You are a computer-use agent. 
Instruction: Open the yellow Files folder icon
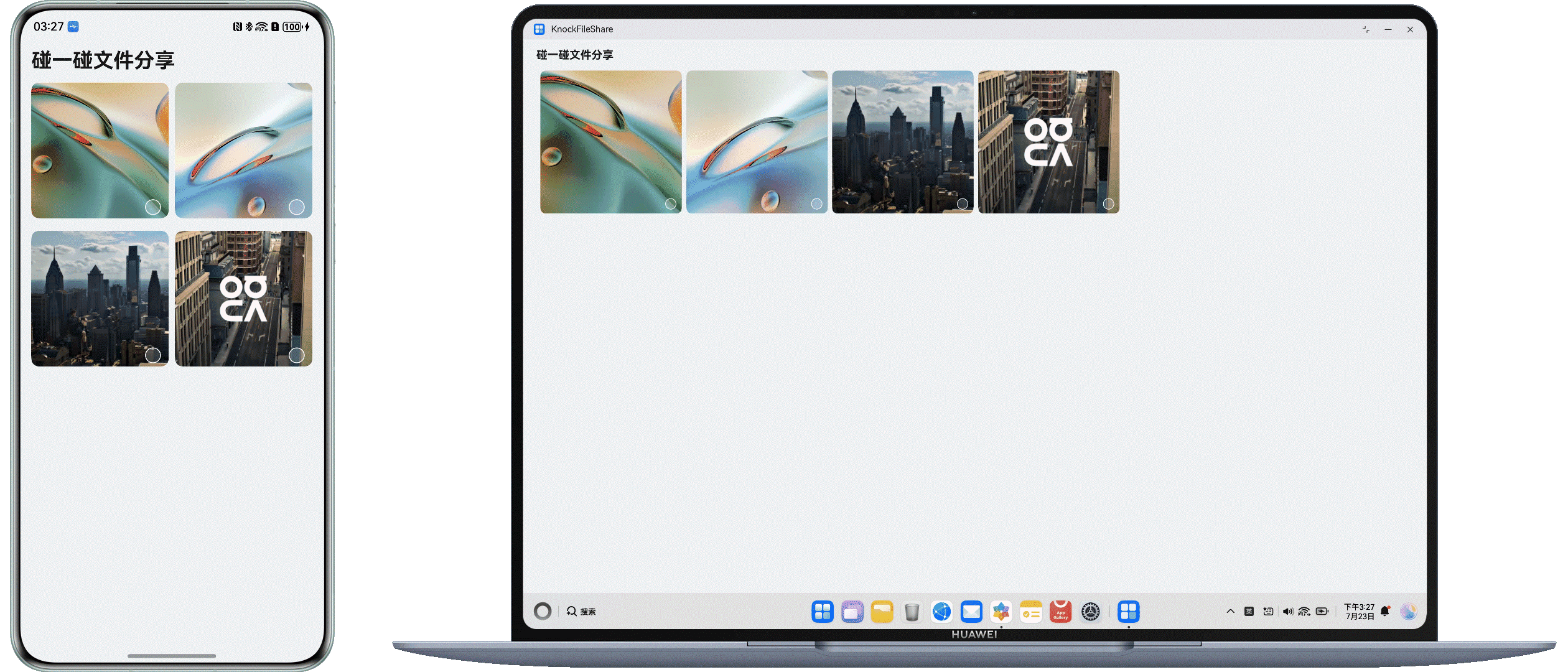[x=882, y=612]
